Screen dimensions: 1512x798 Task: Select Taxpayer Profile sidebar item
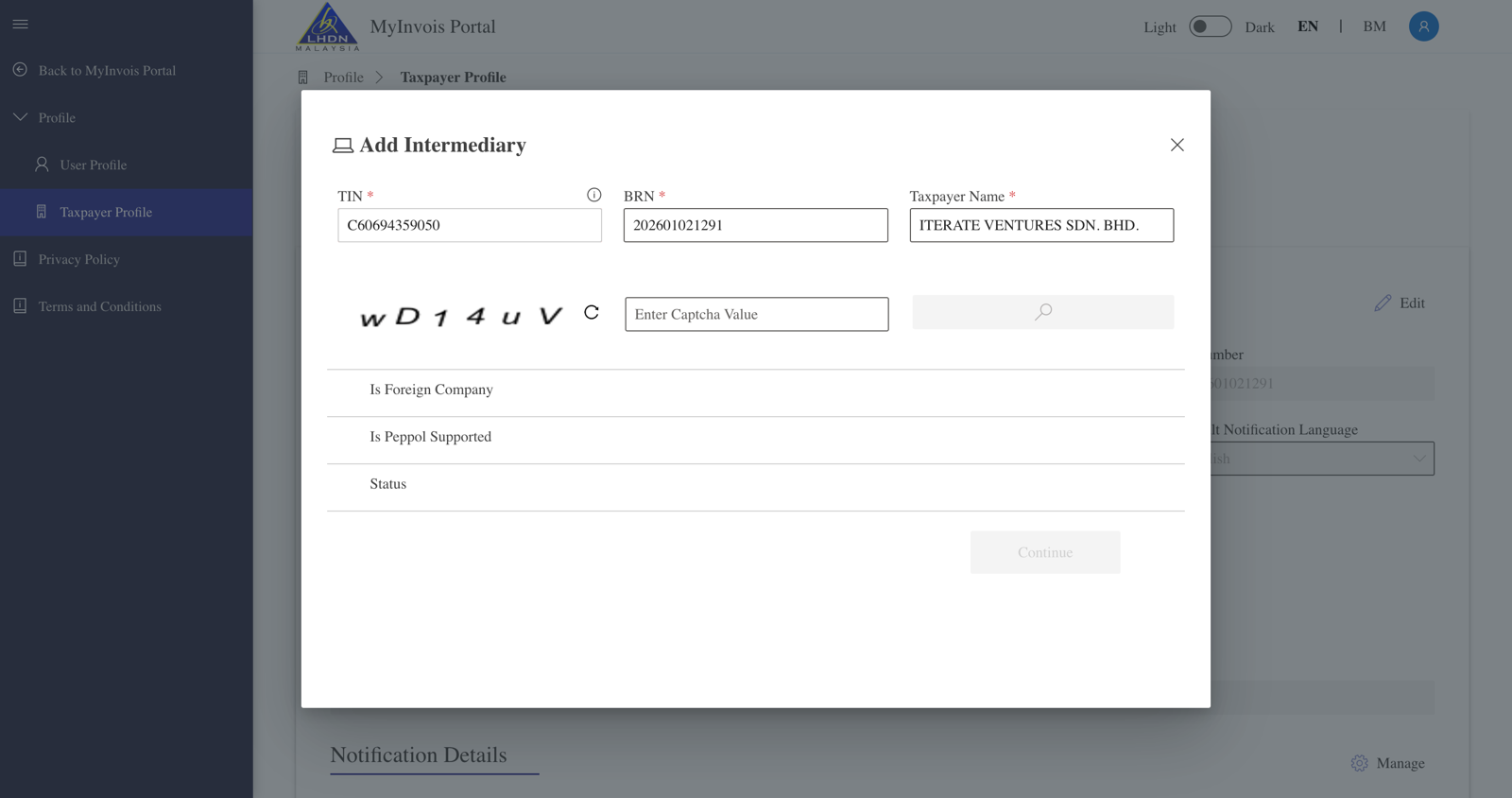click(127, 212)
